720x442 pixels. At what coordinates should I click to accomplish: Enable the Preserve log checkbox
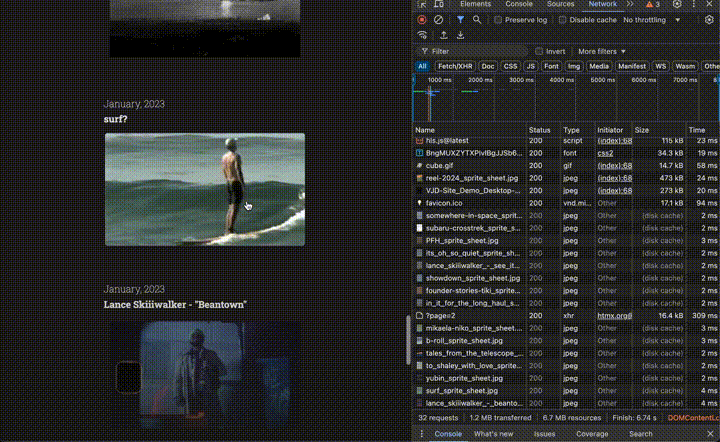(x=500, y=20)
